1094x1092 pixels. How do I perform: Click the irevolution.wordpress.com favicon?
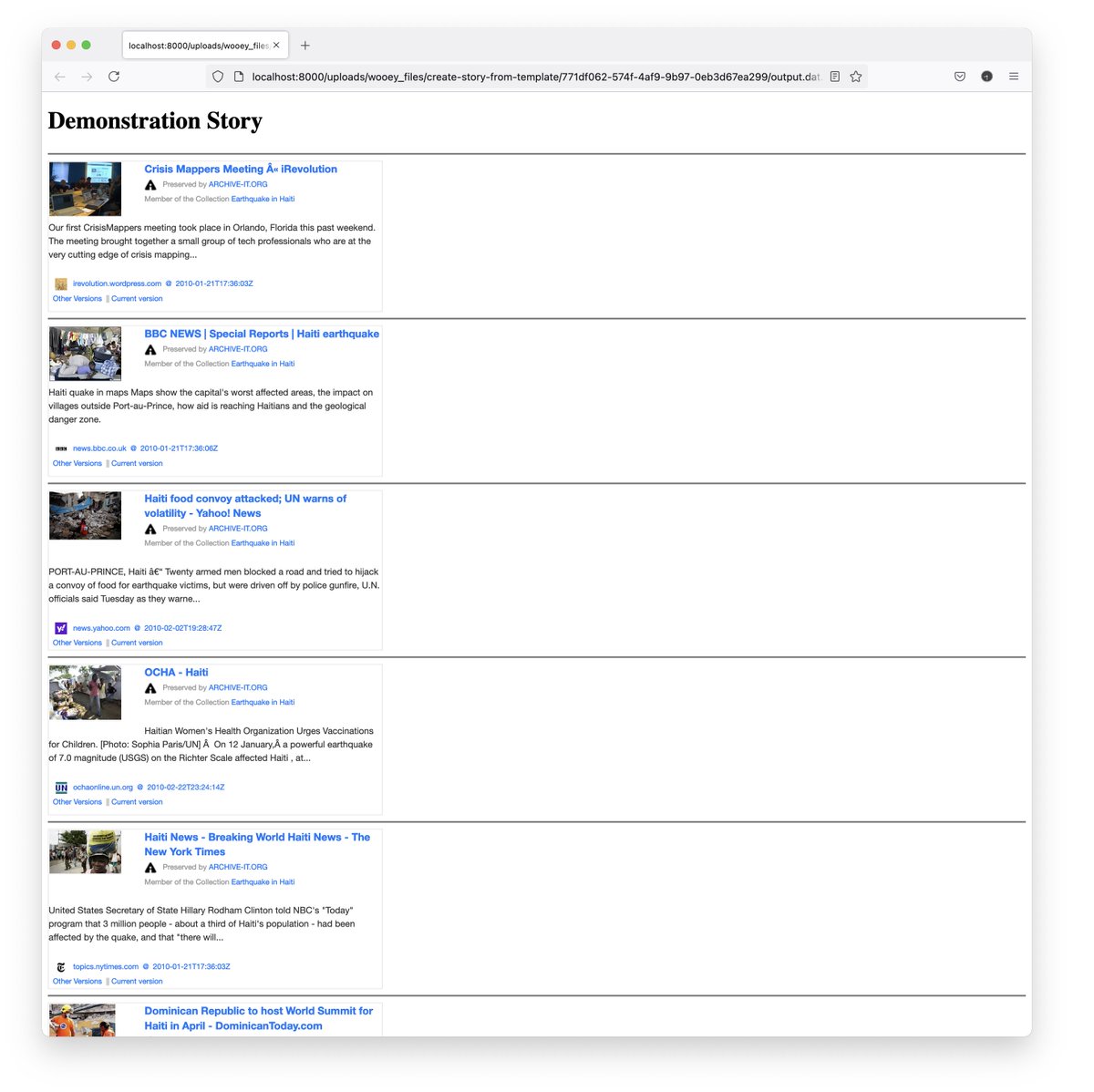[61, 284]
